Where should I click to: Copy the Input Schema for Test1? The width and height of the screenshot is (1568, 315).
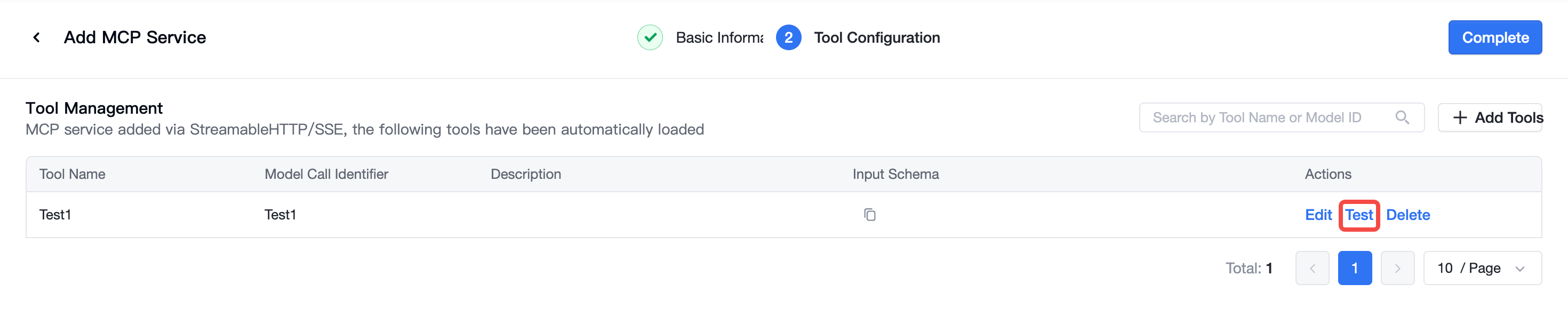click(x=869, y=215)
